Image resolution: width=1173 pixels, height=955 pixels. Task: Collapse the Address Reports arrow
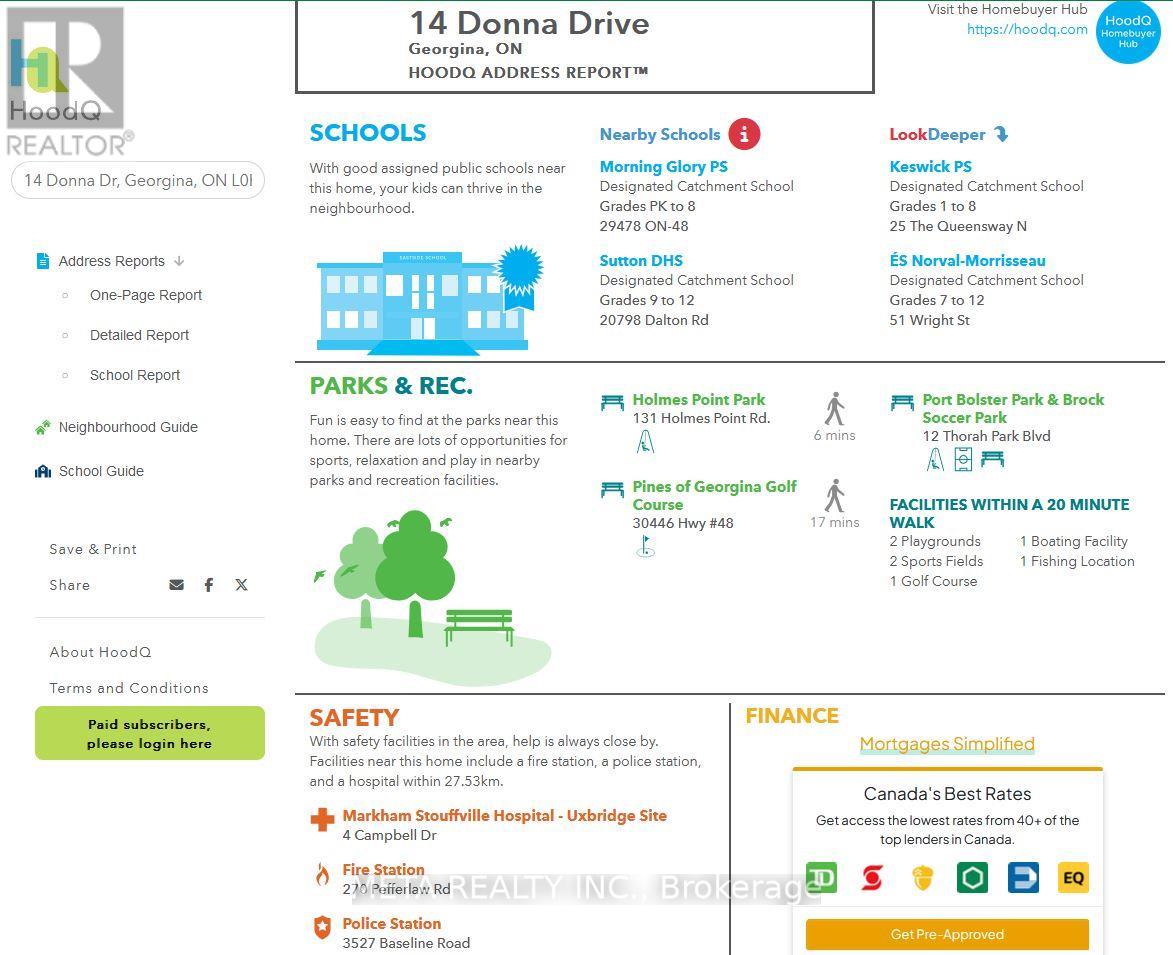(179, 261)
